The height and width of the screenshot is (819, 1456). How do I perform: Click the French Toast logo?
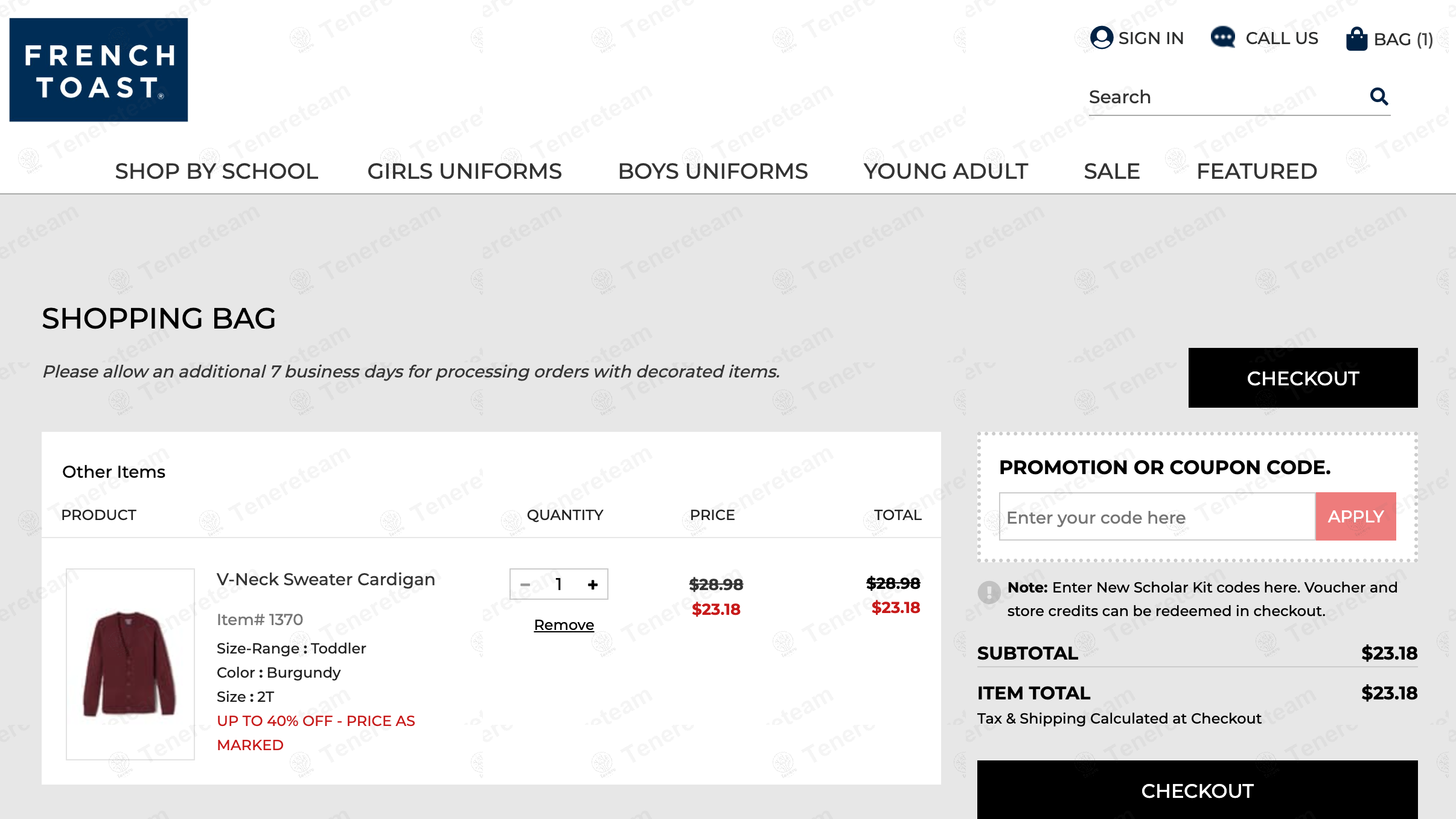pyautogui.click(x=98, y=69)
